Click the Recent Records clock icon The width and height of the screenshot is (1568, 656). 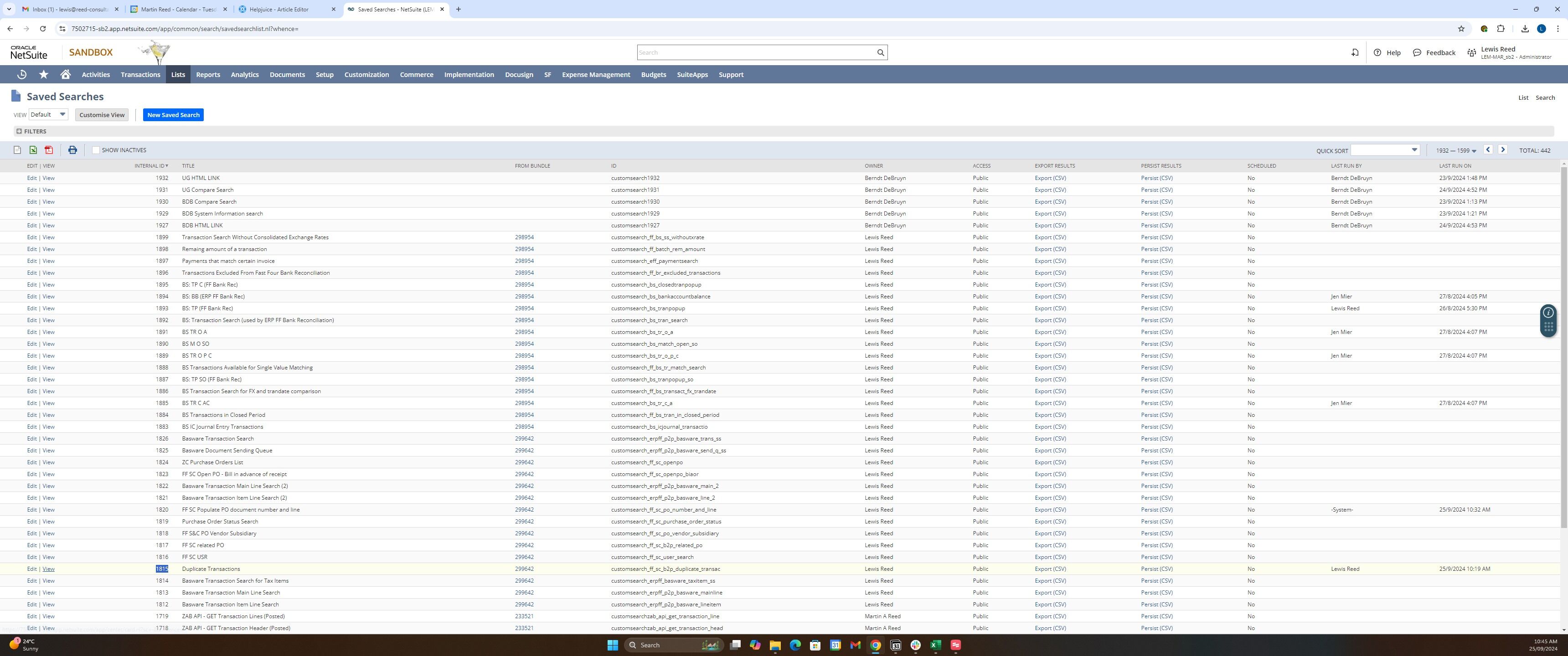pyautogui.click(x=22, y=74)
